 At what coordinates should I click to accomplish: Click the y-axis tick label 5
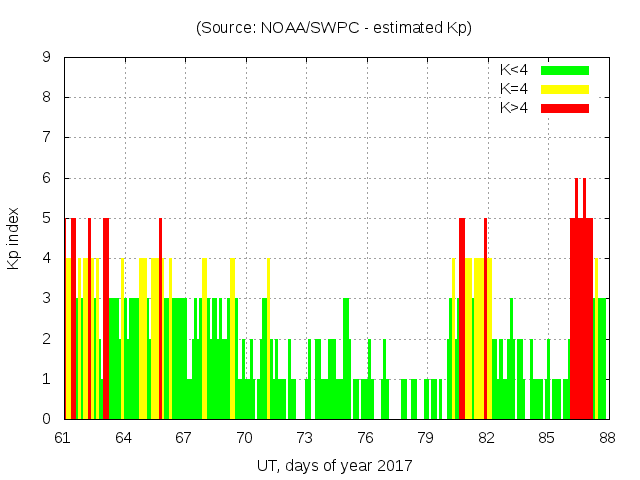pos(46,218)
